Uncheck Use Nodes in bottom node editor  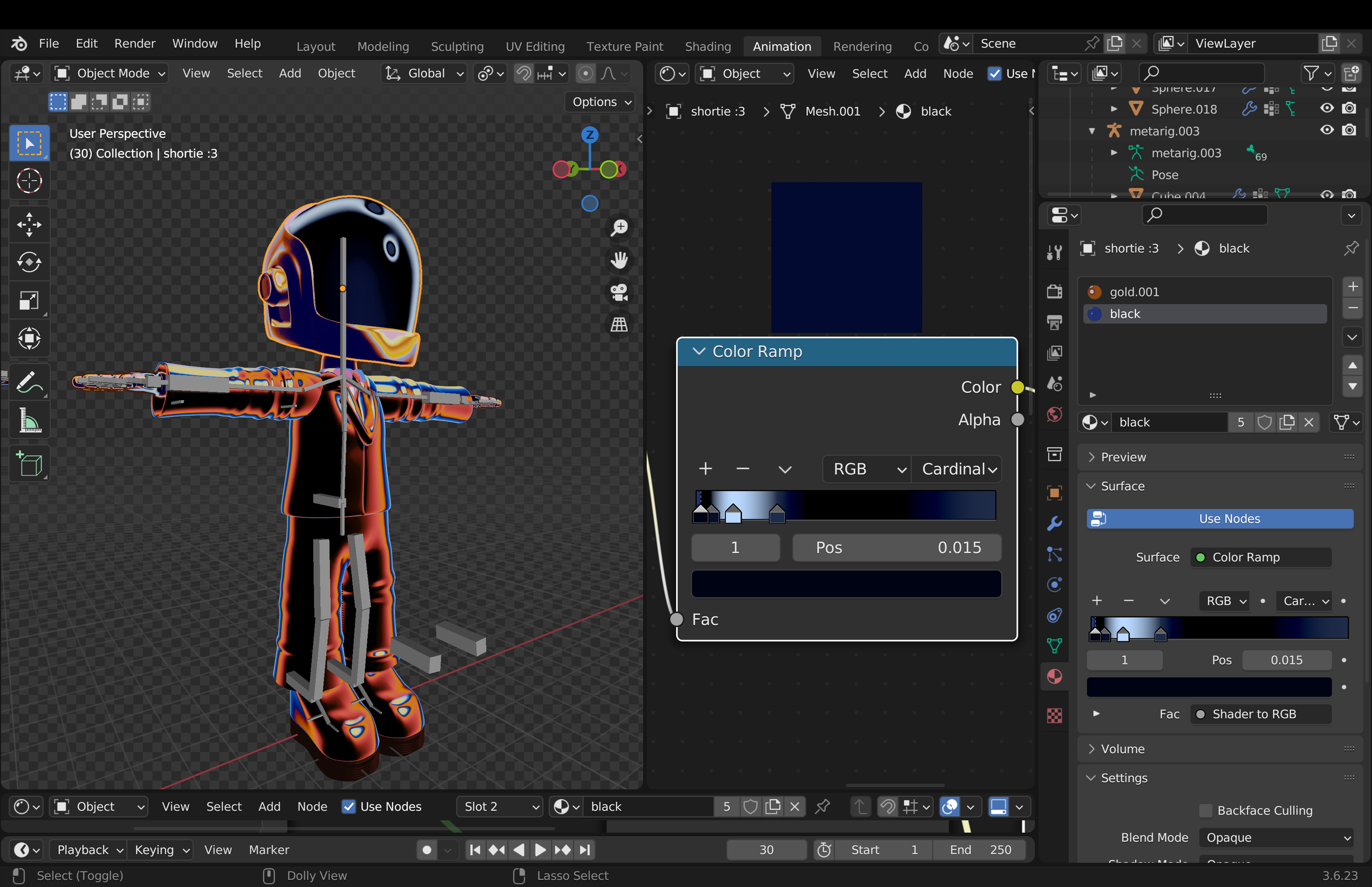(x=349, y=806)
